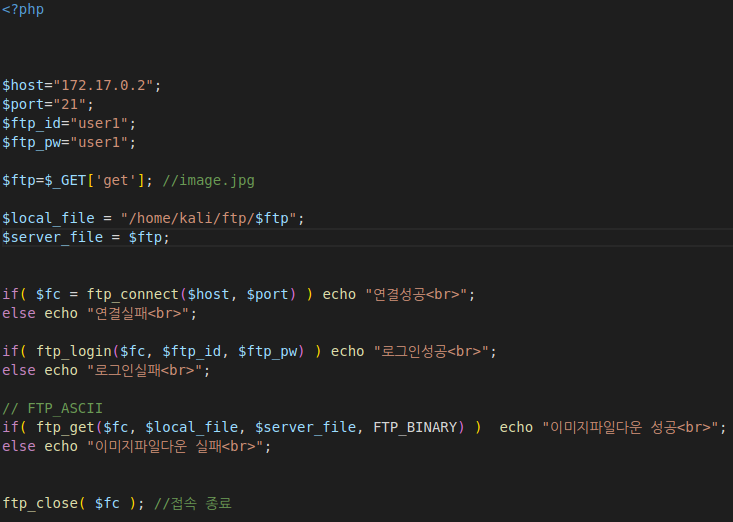Click the "/home/kali/ftp/$ftp" path string
Screen dimensions: 733x522
(208, 218)
